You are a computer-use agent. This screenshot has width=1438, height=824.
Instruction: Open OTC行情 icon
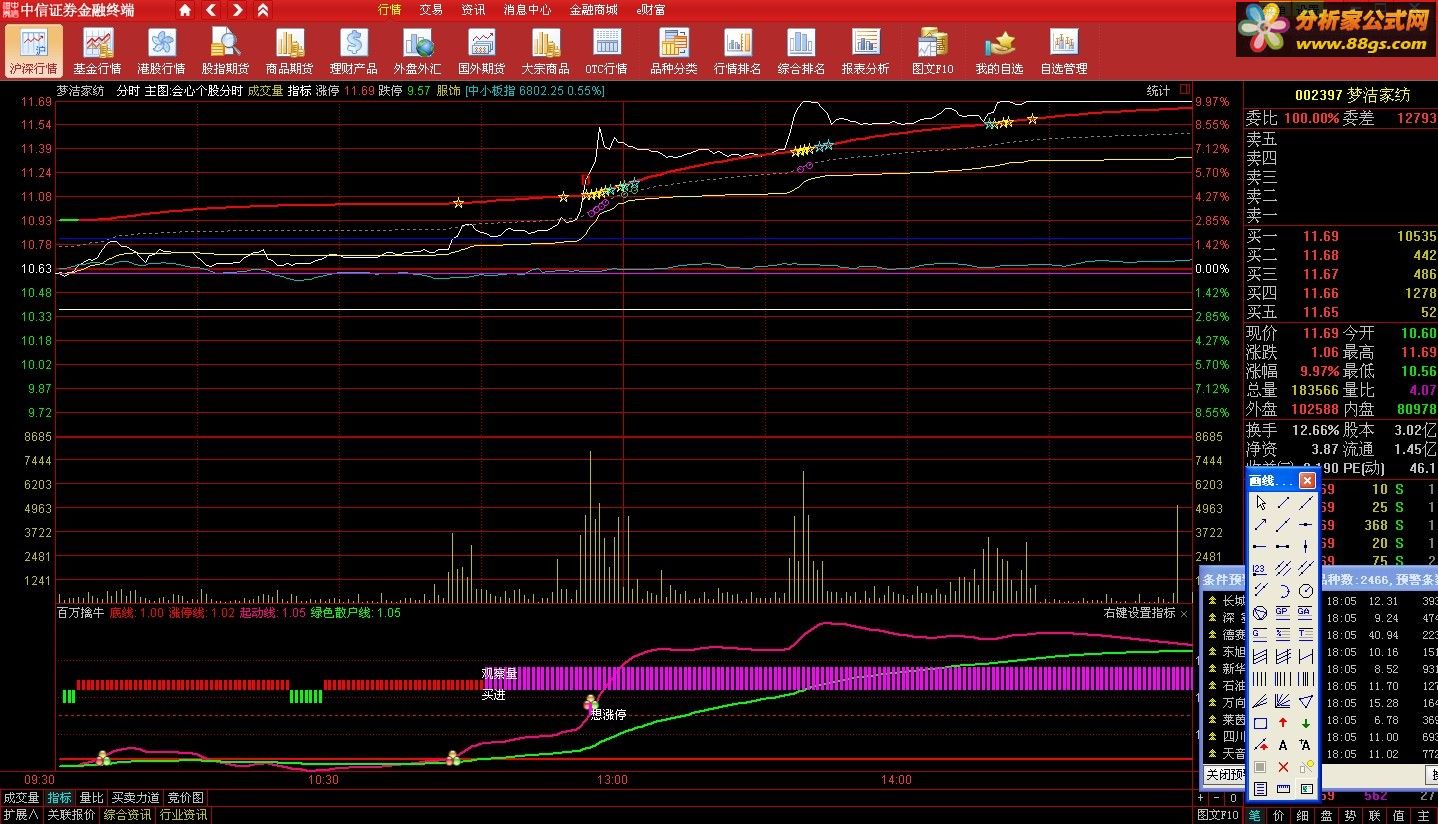[x=606, y=50]
